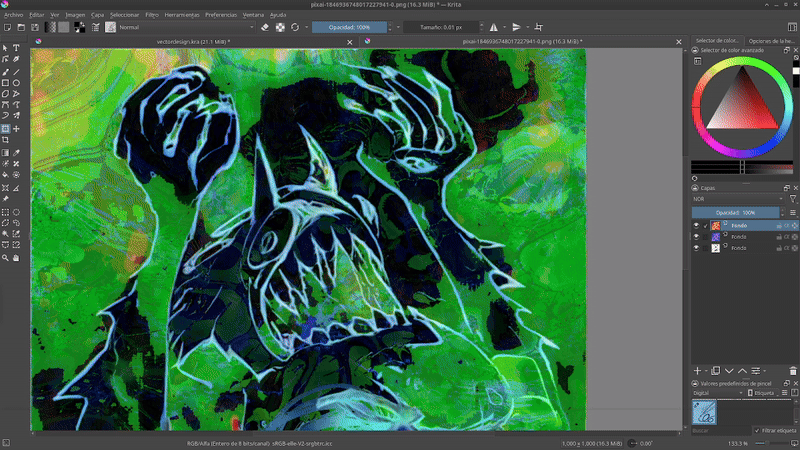Image resolution: width=800 pixels, height=450 pixels.
Task: Hide the selected top Fondo layer
Action: point(696,226)
